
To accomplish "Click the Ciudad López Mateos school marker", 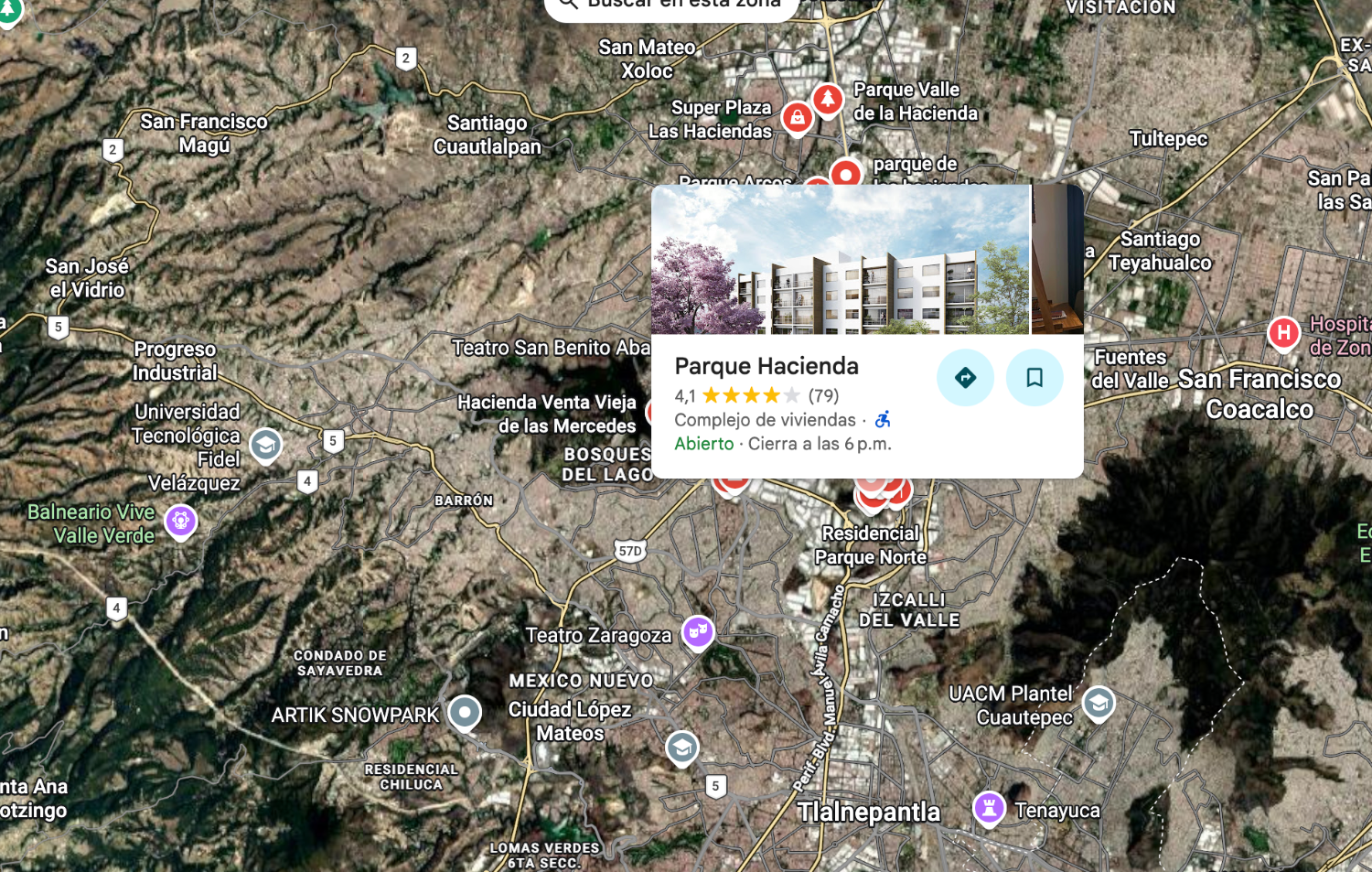I will 681,748.
